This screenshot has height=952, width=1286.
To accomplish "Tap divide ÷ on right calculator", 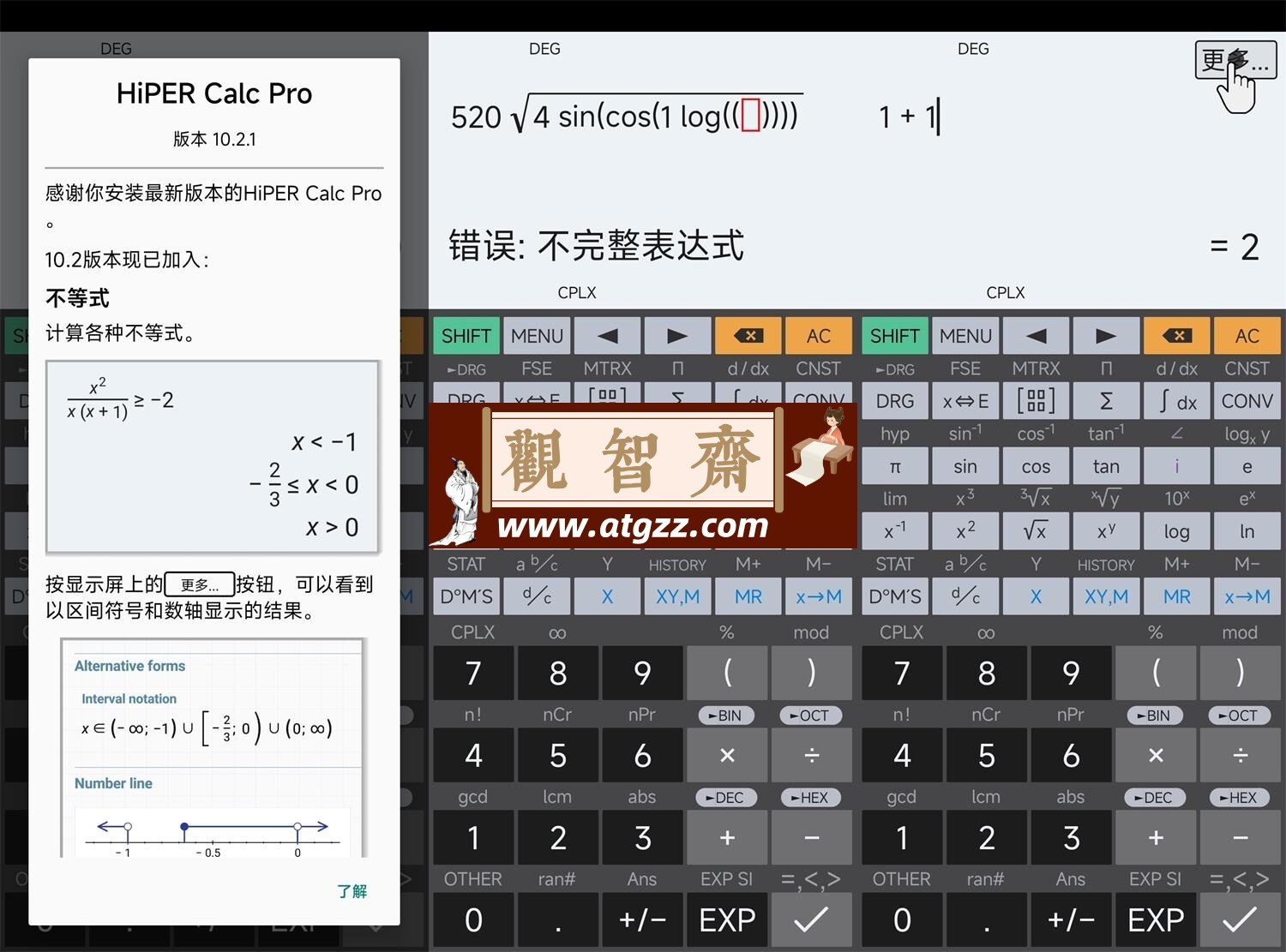I will pyautogui.click(x=1241, y=755).
